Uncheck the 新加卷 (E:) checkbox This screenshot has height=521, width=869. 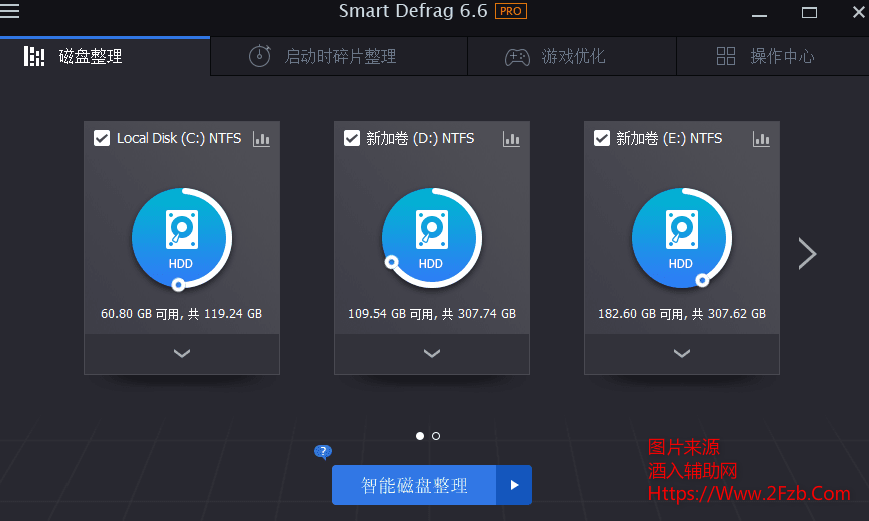[x=602, y=139]
